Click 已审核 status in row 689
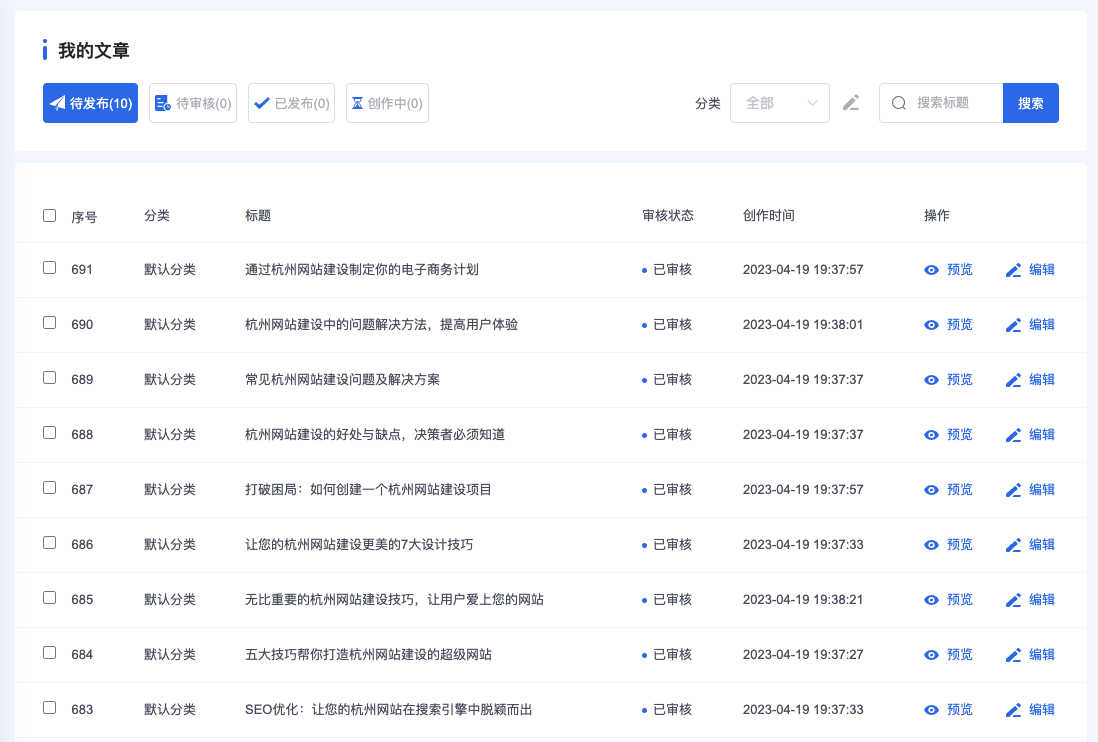Screen dimensions: 1098x742 point(672,379)
